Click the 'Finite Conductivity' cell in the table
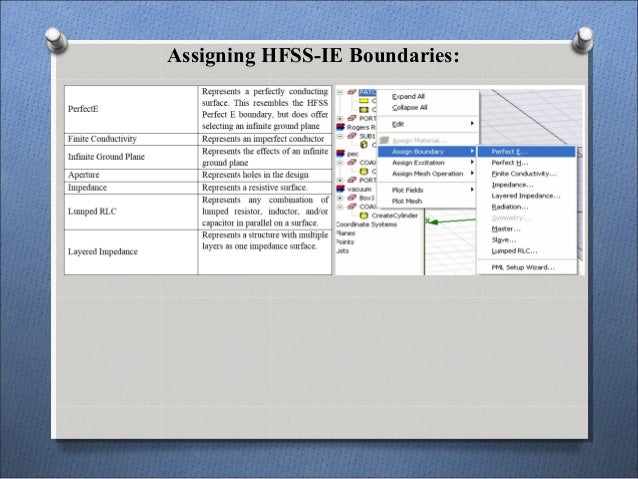638x479 pixels. pos(131,139)
